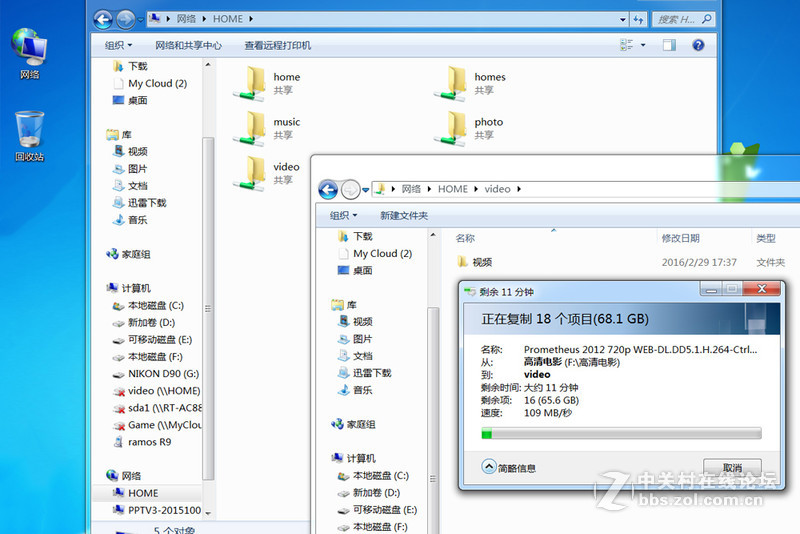Select 可移动磁盘 (E:) in HOME window sidebar
Viewport: 800px width, 534px height.
pos(152,340)
